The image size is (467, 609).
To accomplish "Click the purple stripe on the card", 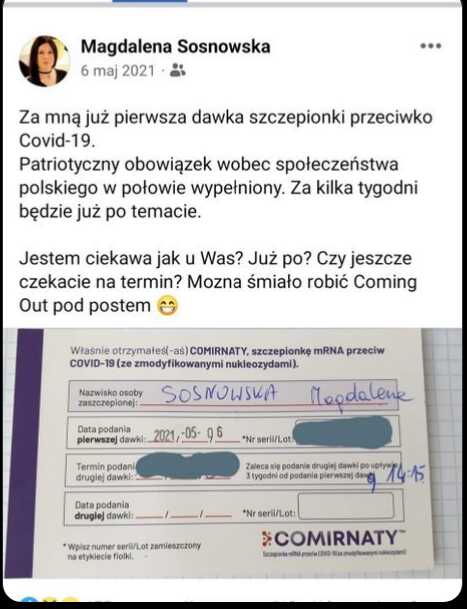I will click(x=24, y=453).
